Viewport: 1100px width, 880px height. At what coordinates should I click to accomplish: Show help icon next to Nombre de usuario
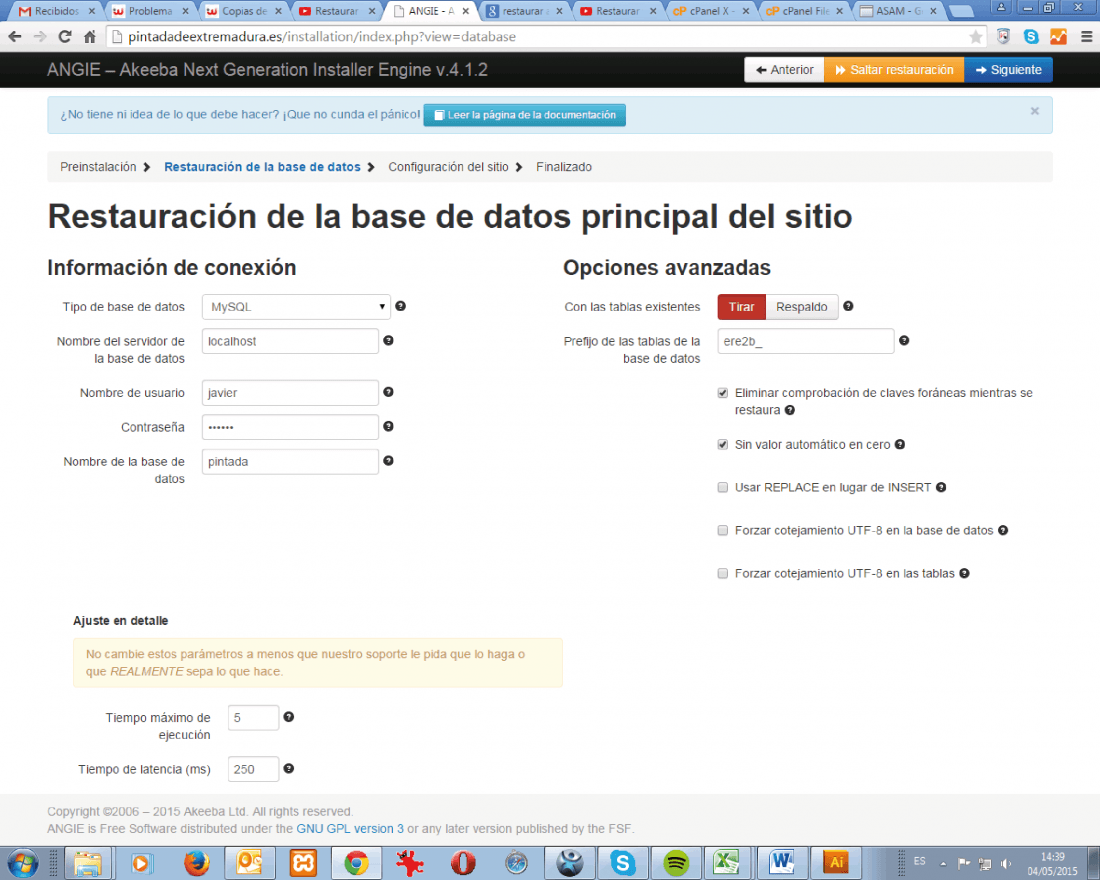click(x=389, y=392)
